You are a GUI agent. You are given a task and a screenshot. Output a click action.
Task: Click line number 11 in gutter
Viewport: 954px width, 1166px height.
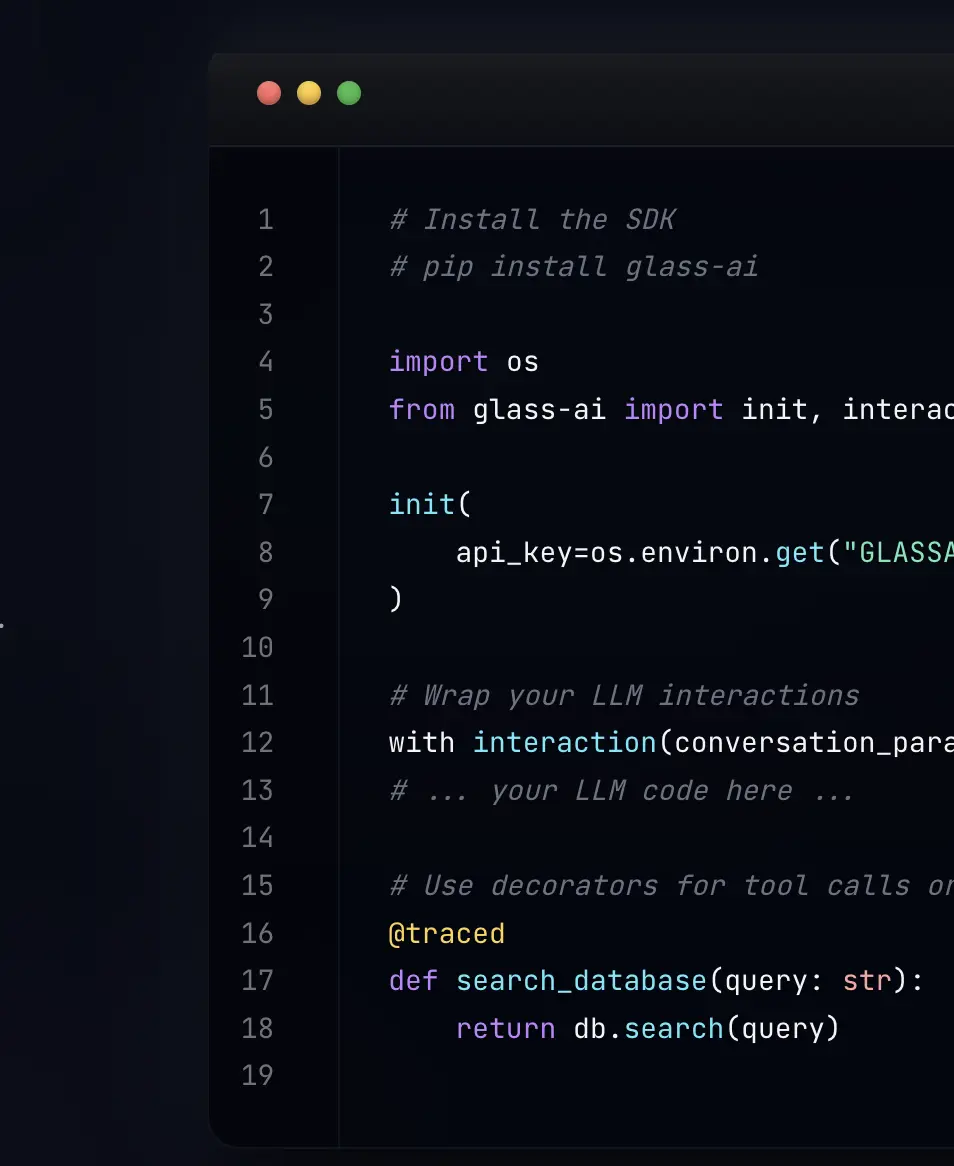click(x=257, y=695)
